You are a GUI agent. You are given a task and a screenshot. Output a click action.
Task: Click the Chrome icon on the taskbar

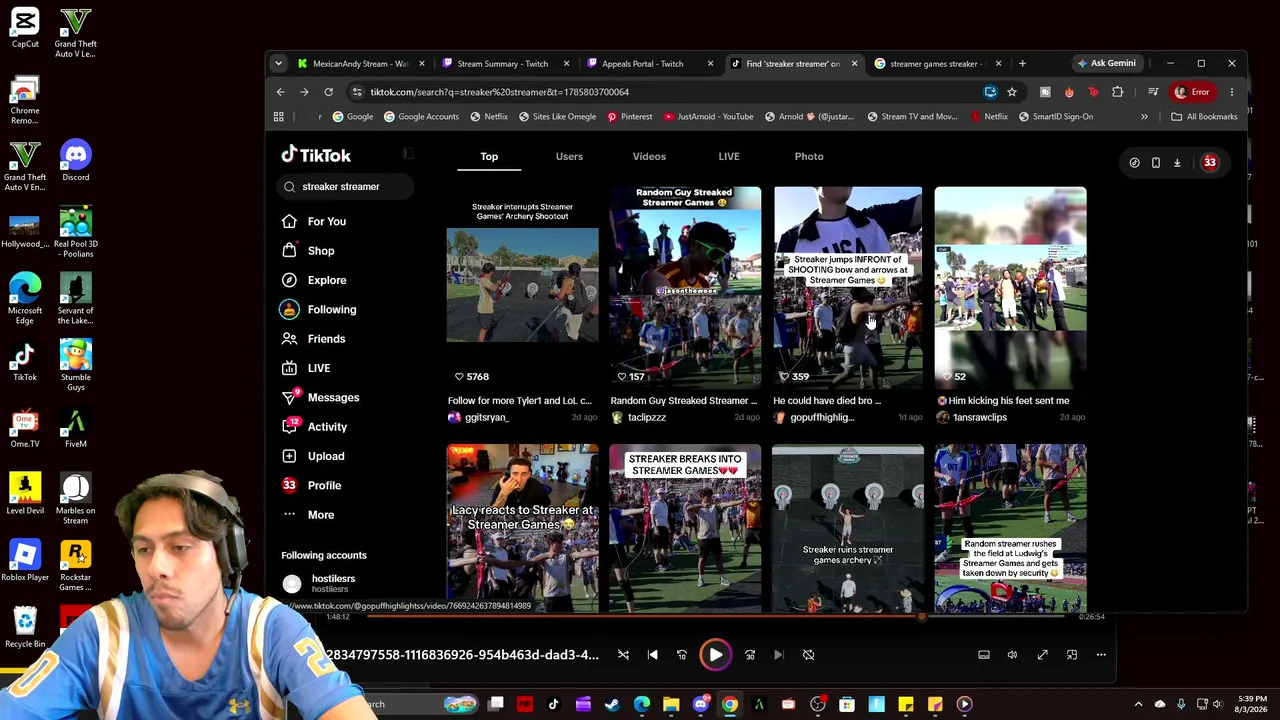click(x=730, y=705)
